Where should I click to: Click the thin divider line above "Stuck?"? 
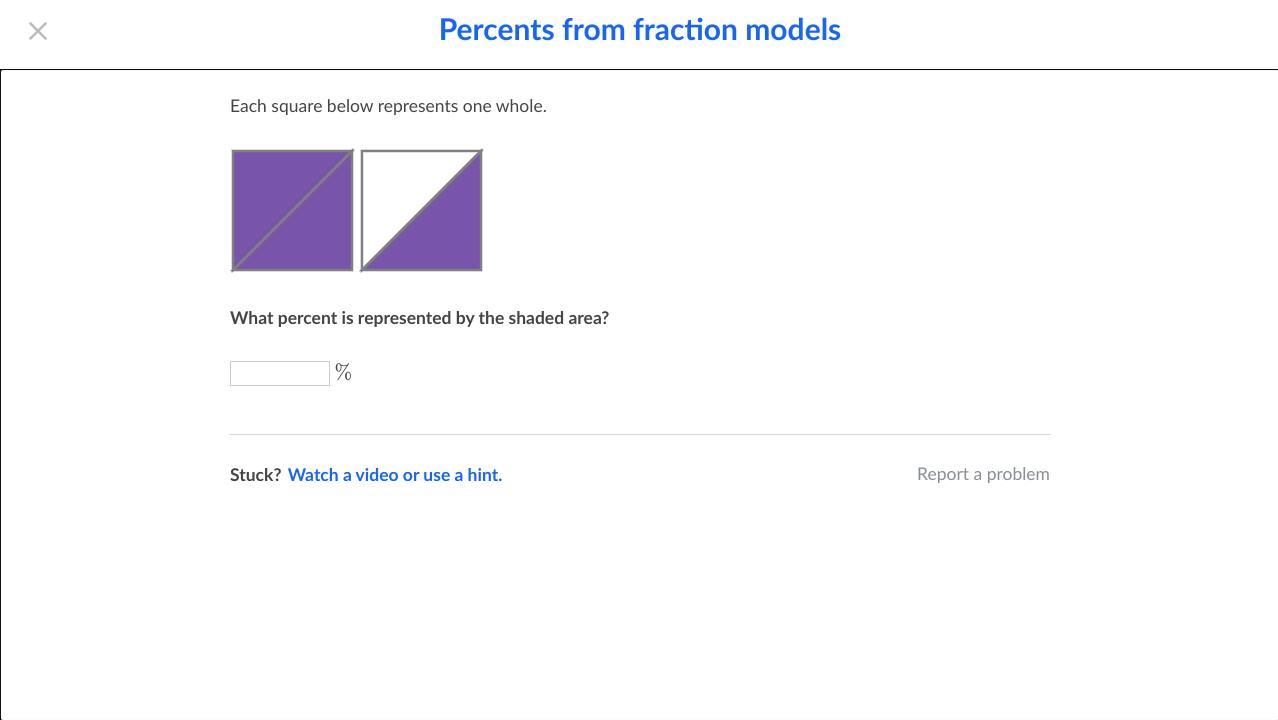[640, 434]
